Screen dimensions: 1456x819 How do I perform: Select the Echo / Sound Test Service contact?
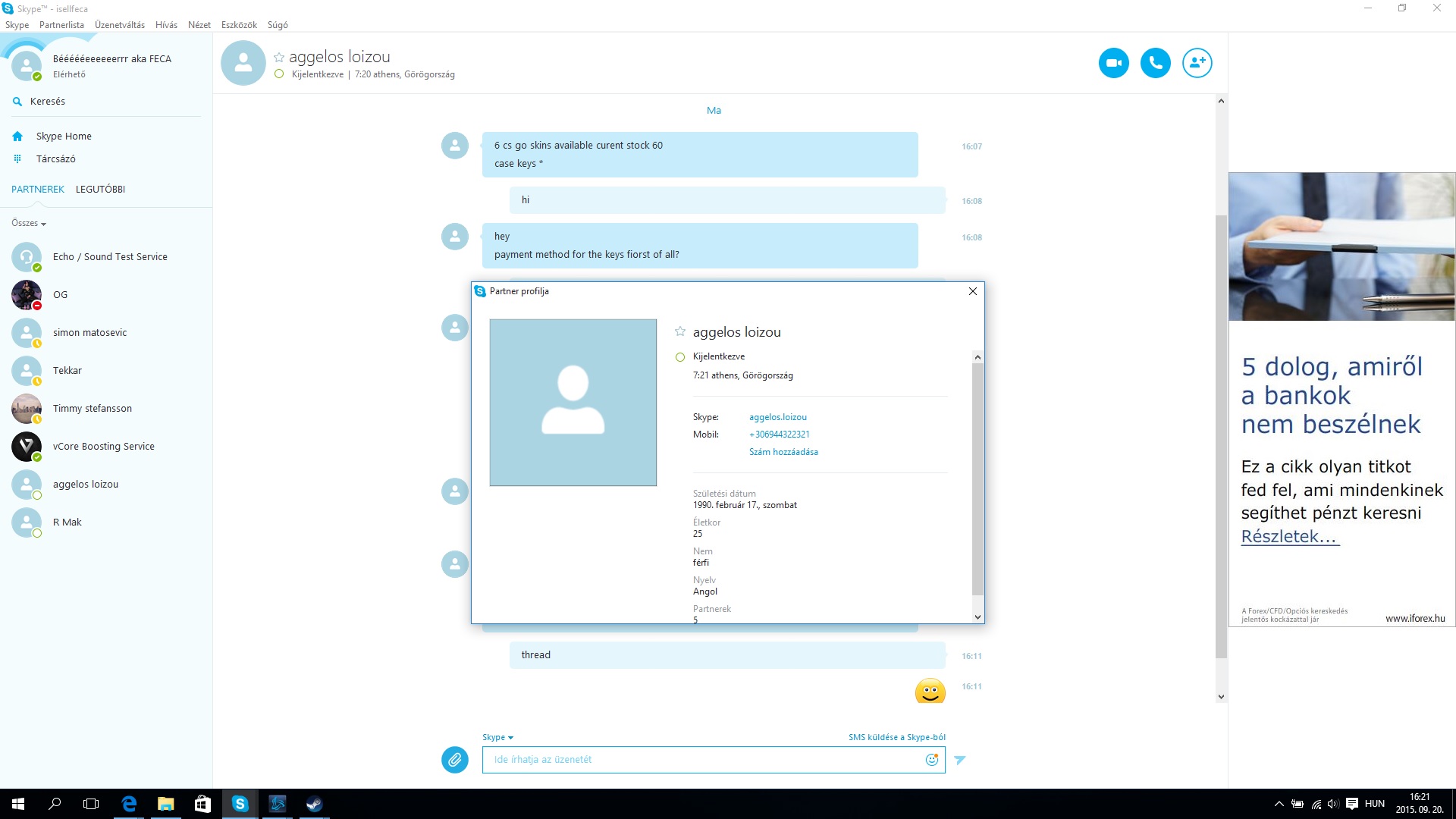tap(106, 257)
